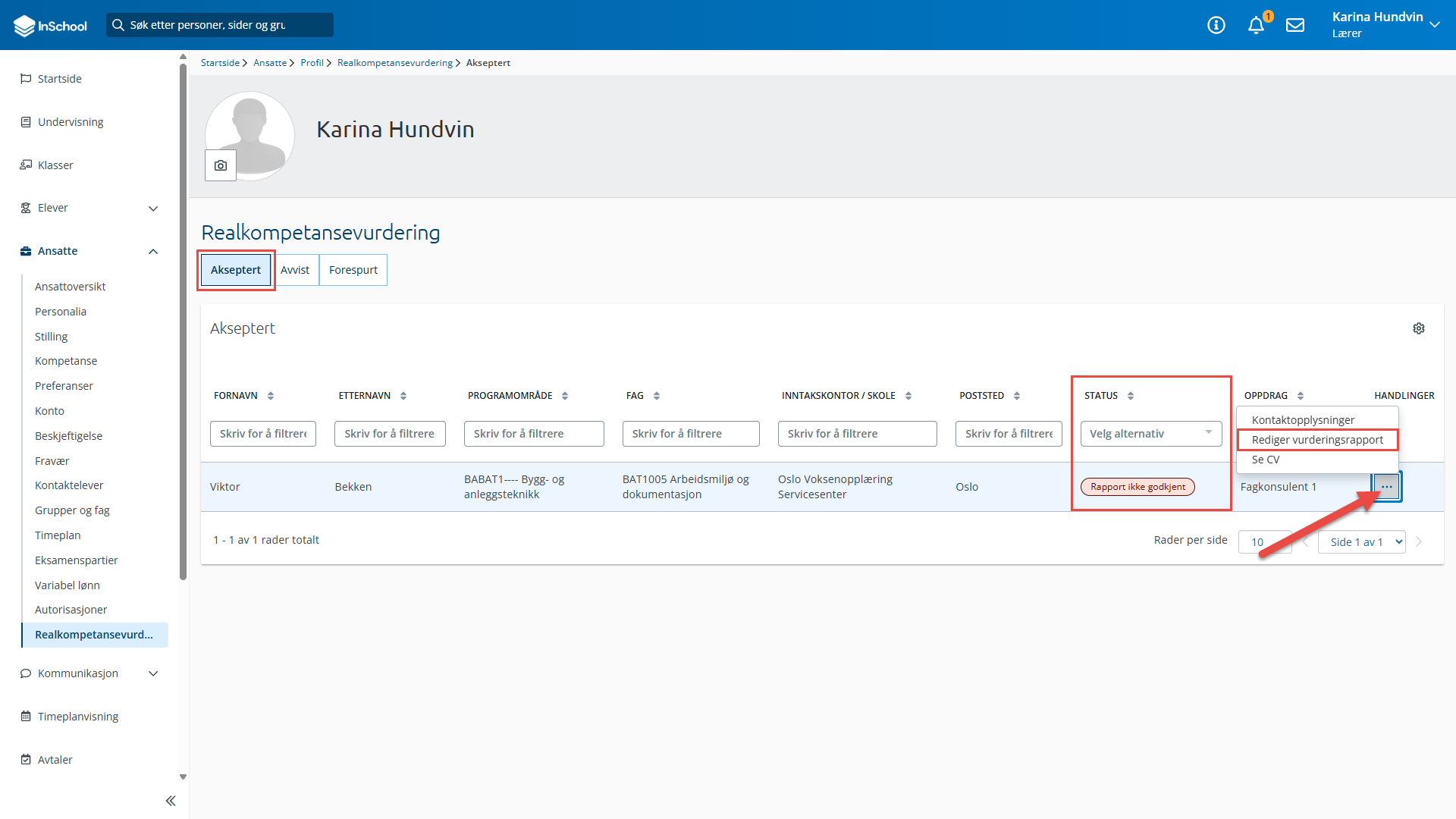Click the profile avatar picture
This screenshot has height=819, width=1456.
[249, 136]
